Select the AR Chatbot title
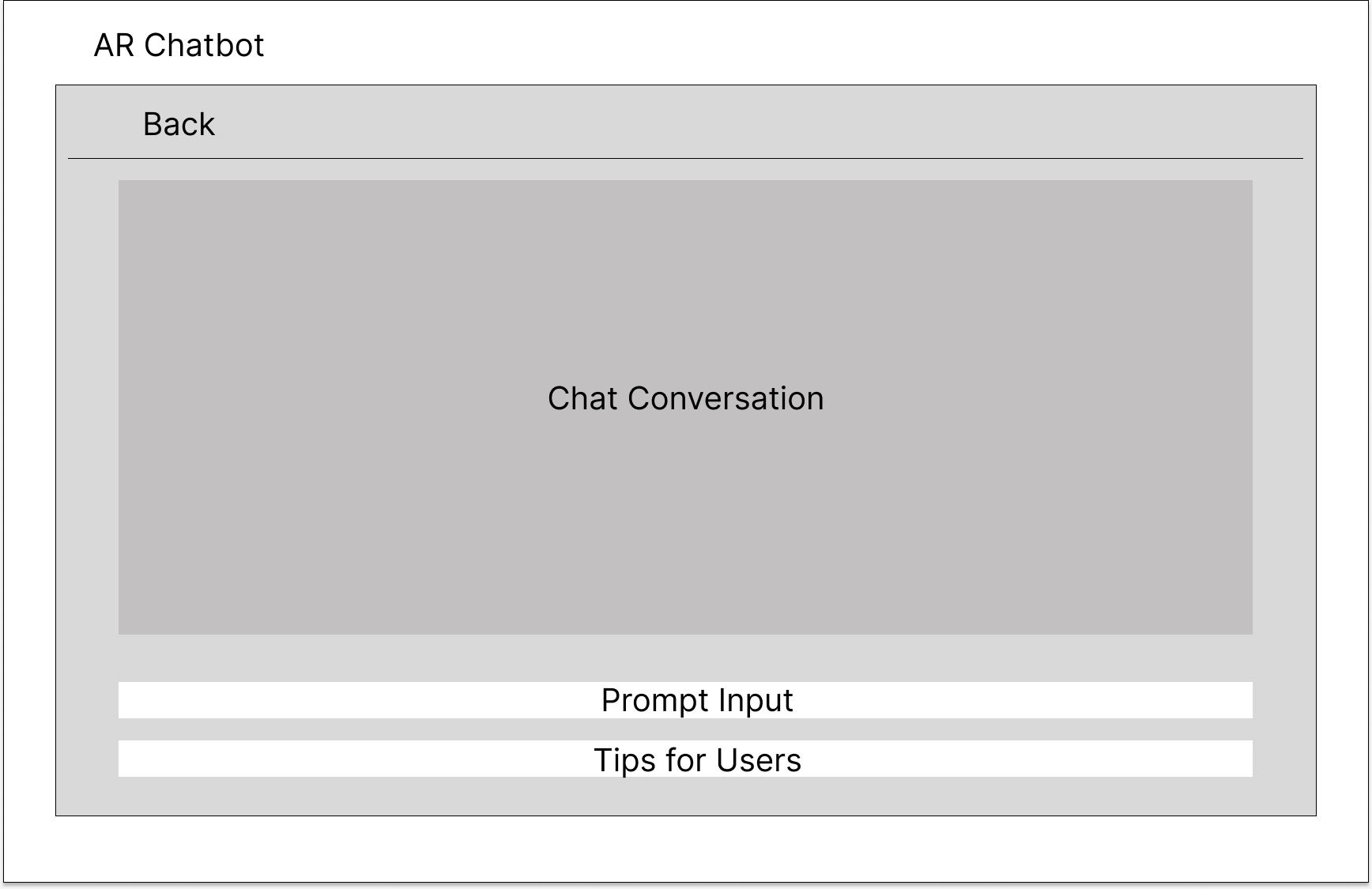This screenshot has height=889, width=1372. click(x=179, y=45)
